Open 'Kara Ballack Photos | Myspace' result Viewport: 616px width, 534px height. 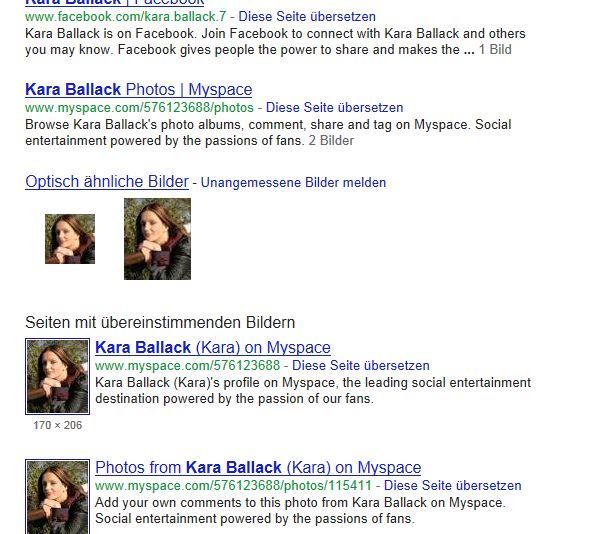(x=138, y=90)
